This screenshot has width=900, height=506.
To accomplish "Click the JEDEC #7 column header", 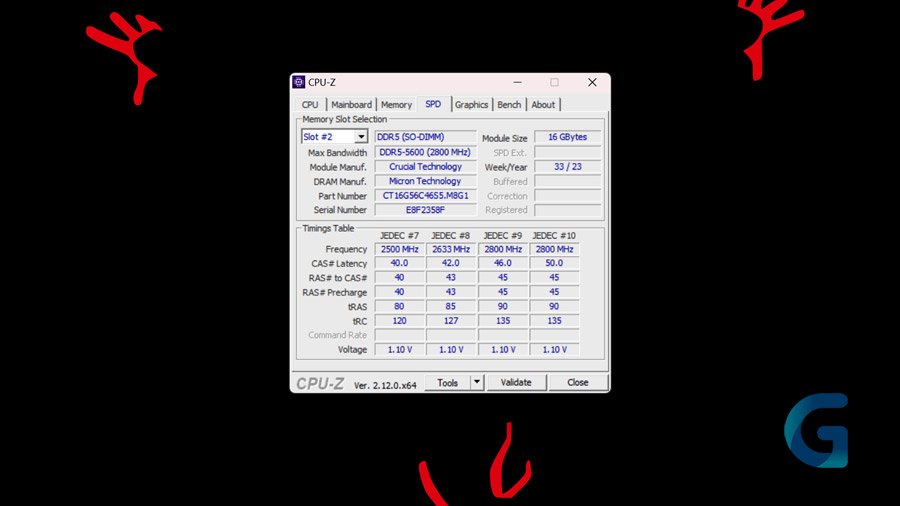I will (x=399, y=236).
